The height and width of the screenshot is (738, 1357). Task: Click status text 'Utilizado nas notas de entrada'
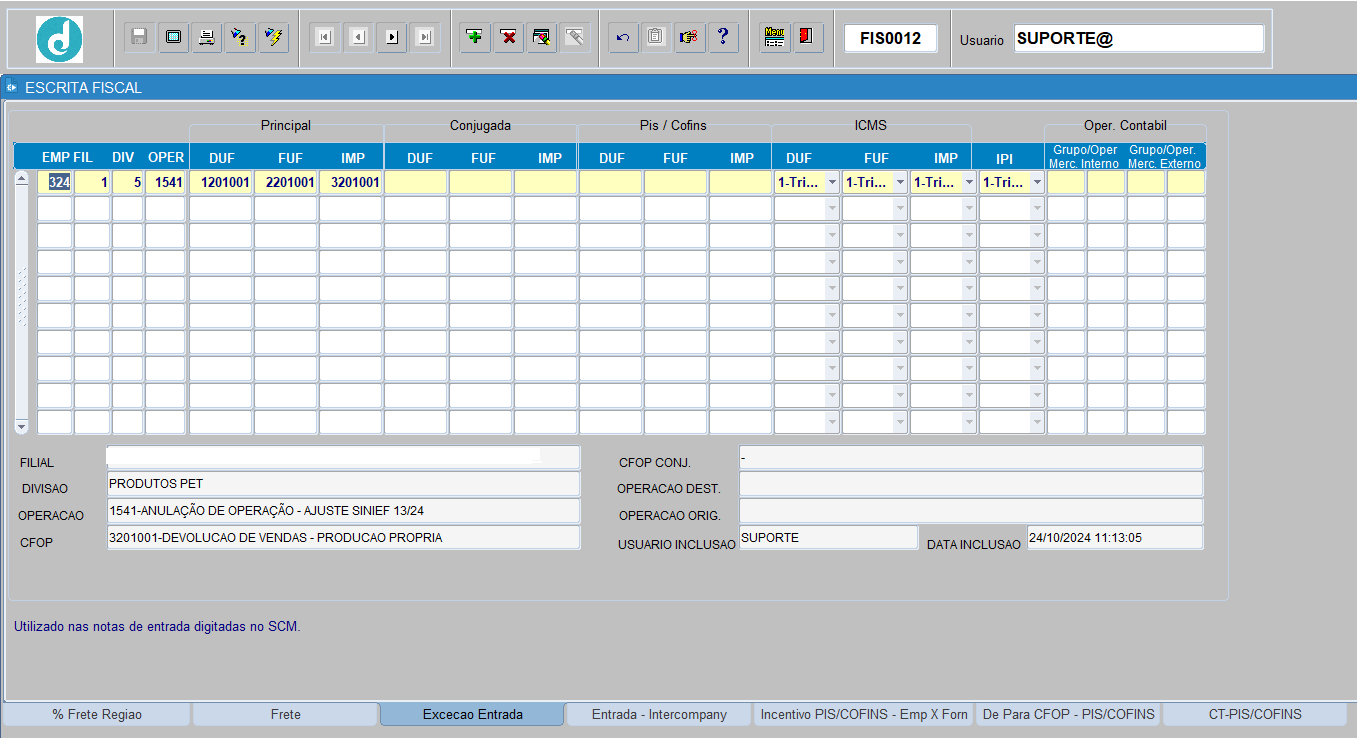click(x=157, y=627)
